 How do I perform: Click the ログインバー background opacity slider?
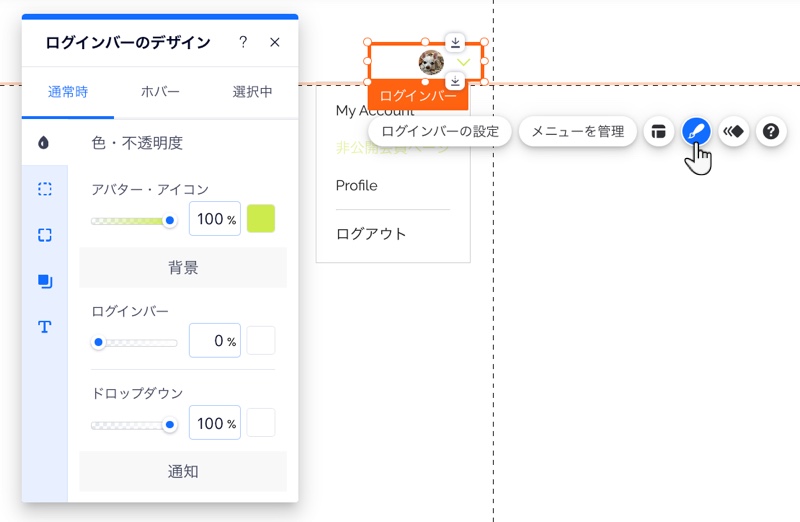[134, 342]
